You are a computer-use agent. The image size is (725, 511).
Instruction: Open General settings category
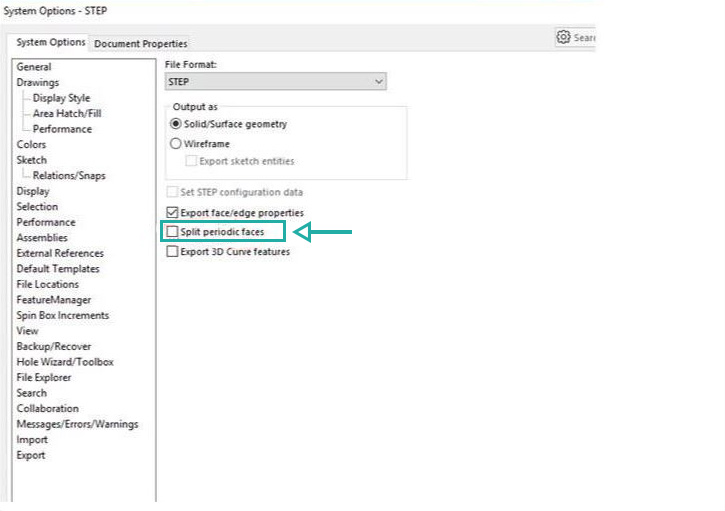34,67
